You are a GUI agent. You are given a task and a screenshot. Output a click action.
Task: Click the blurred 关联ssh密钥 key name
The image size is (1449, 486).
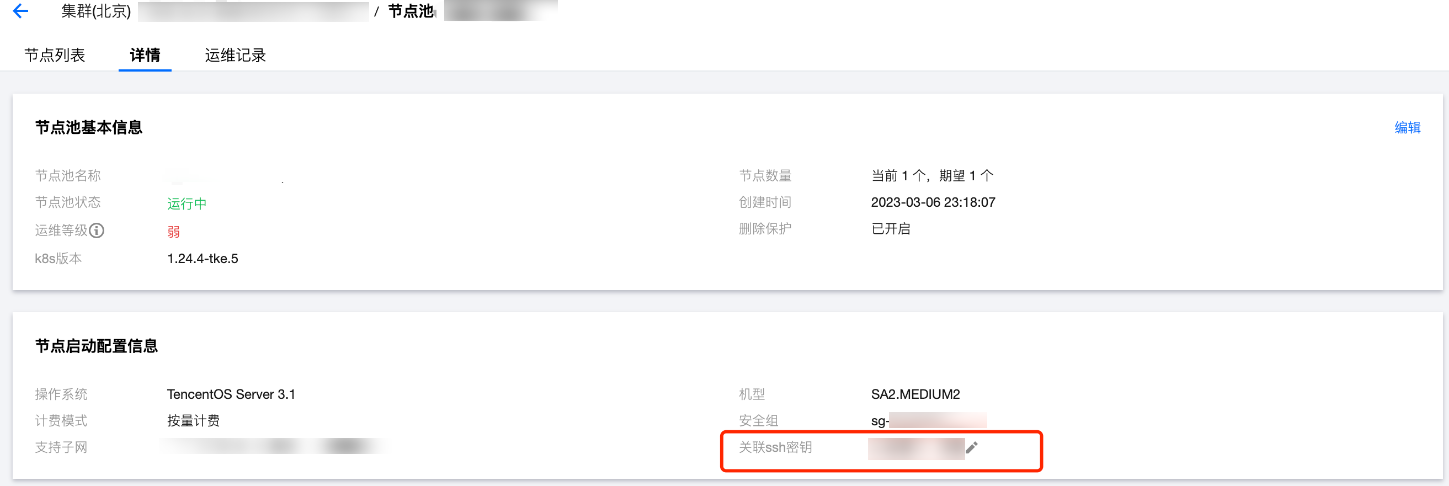[916, 448]
